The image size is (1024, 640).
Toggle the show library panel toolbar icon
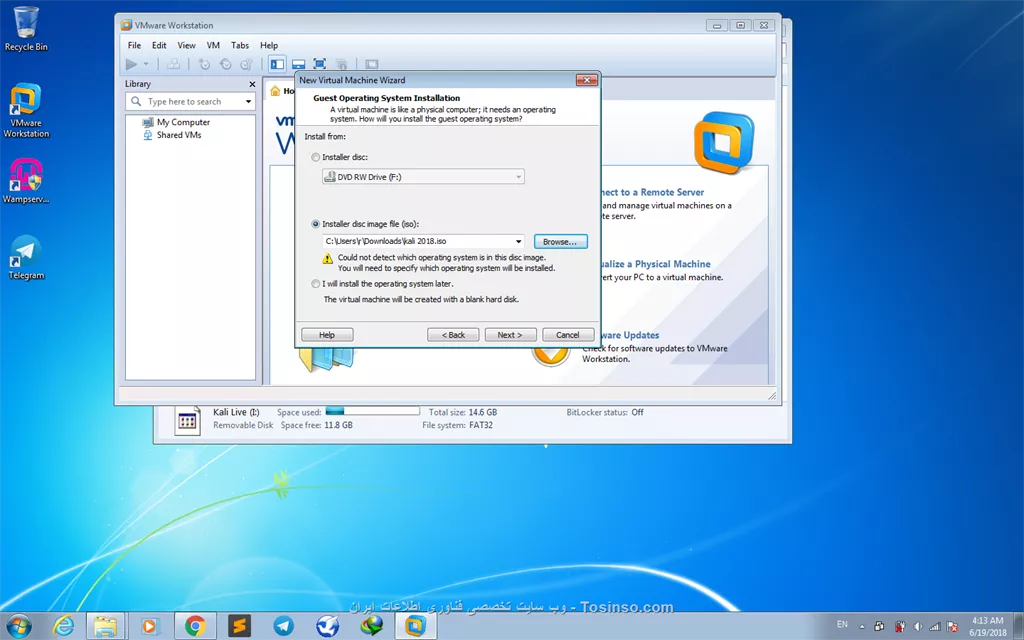(x=278, y=64)
